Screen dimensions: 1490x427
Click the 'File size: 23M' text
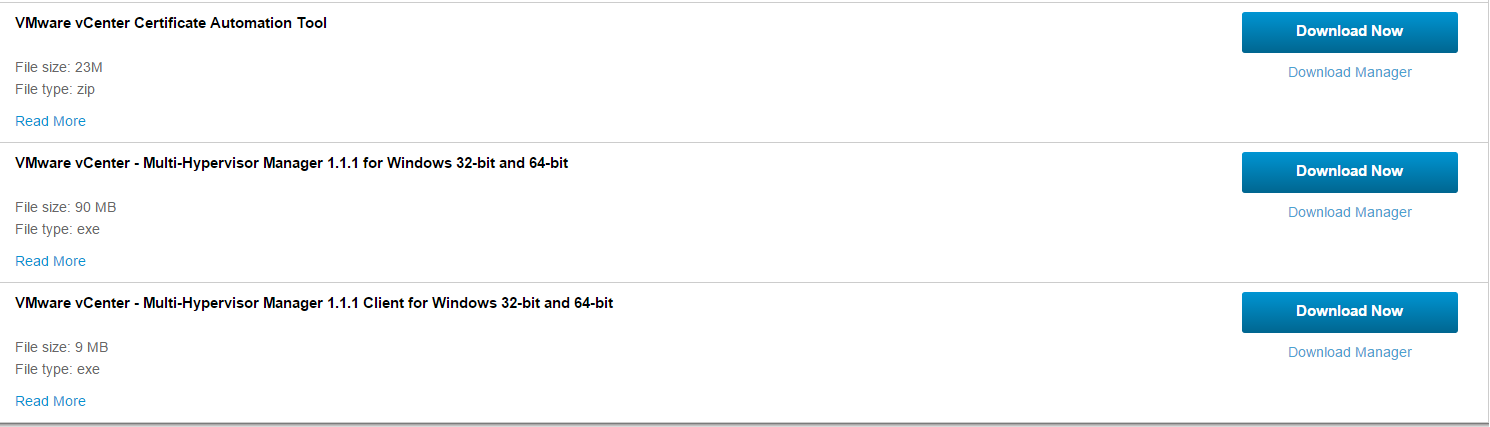[59, 67]
